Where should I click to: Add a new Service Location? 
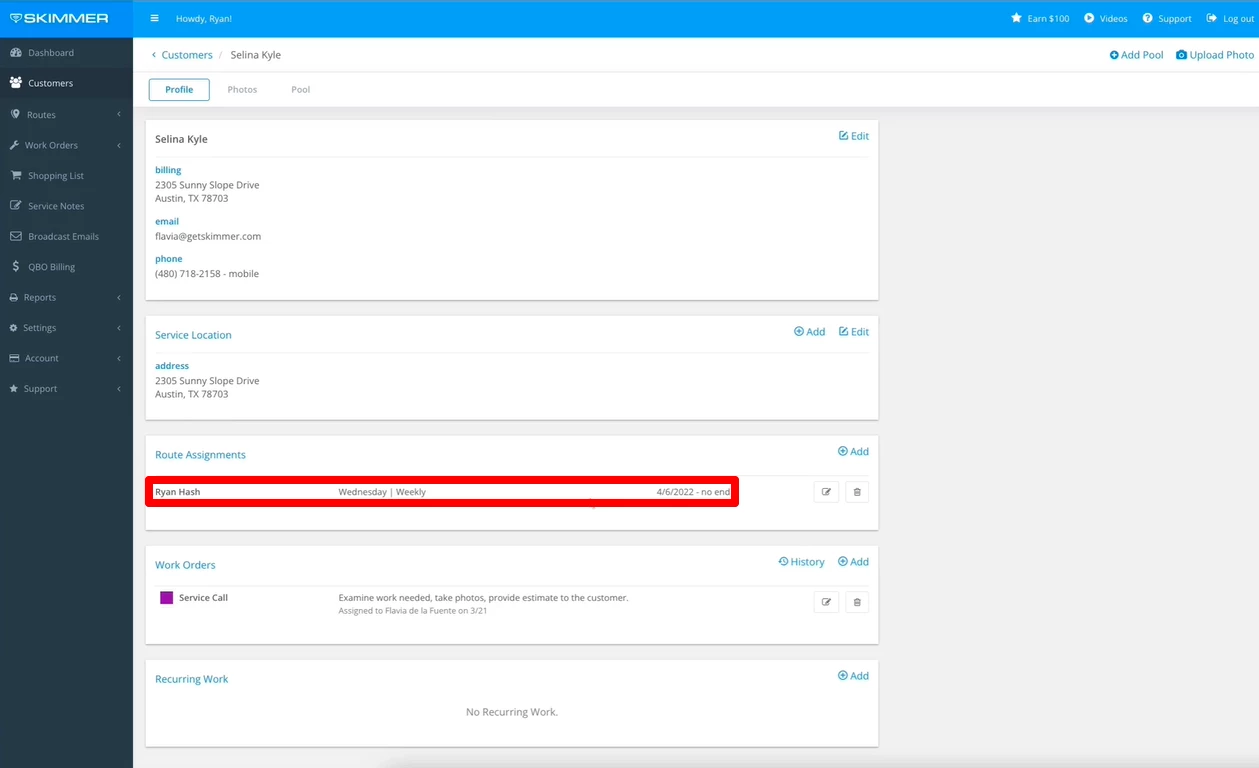pos(809,332)
